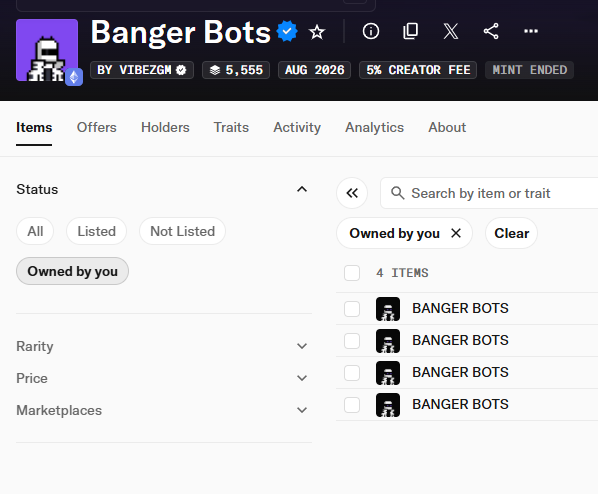The height and width of the screenshot is (494, 598).
Task: Open the Holders tab
Action: (165, 127)
